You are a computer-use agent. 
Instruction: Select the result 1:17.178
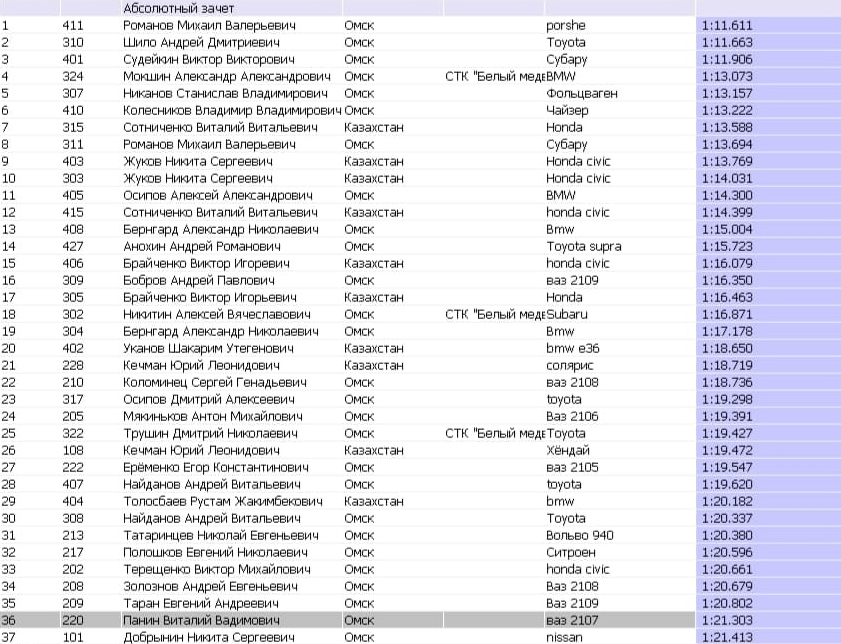[x=727, y=331]
